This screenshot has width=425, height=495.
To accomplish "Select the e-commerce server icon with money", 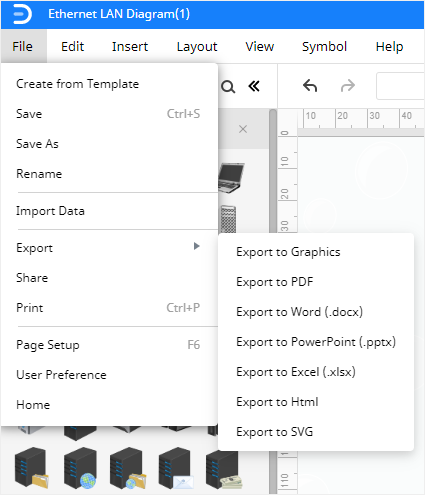I will click(x=224, y=469).
